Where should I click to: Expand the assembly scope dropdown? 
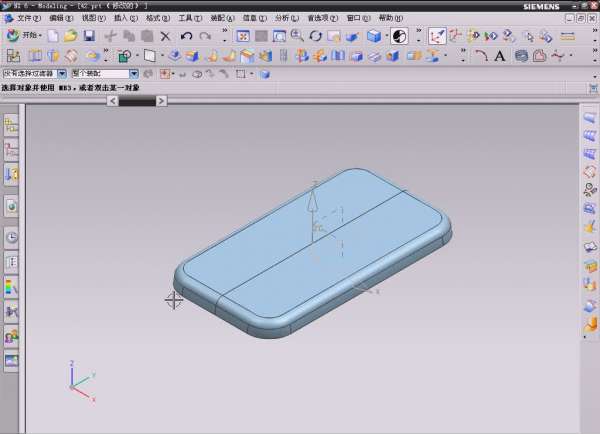click(134, 74)
